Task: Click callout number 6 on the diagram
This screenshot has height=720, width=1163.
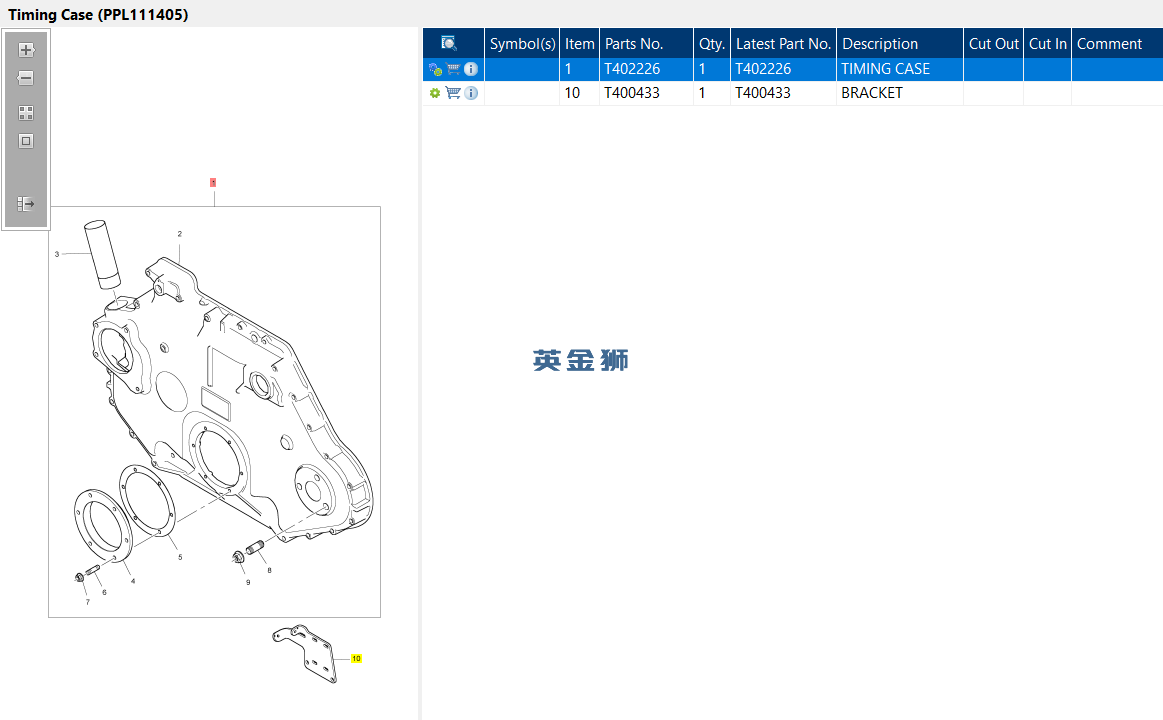Action: click(x=104, y=592)
